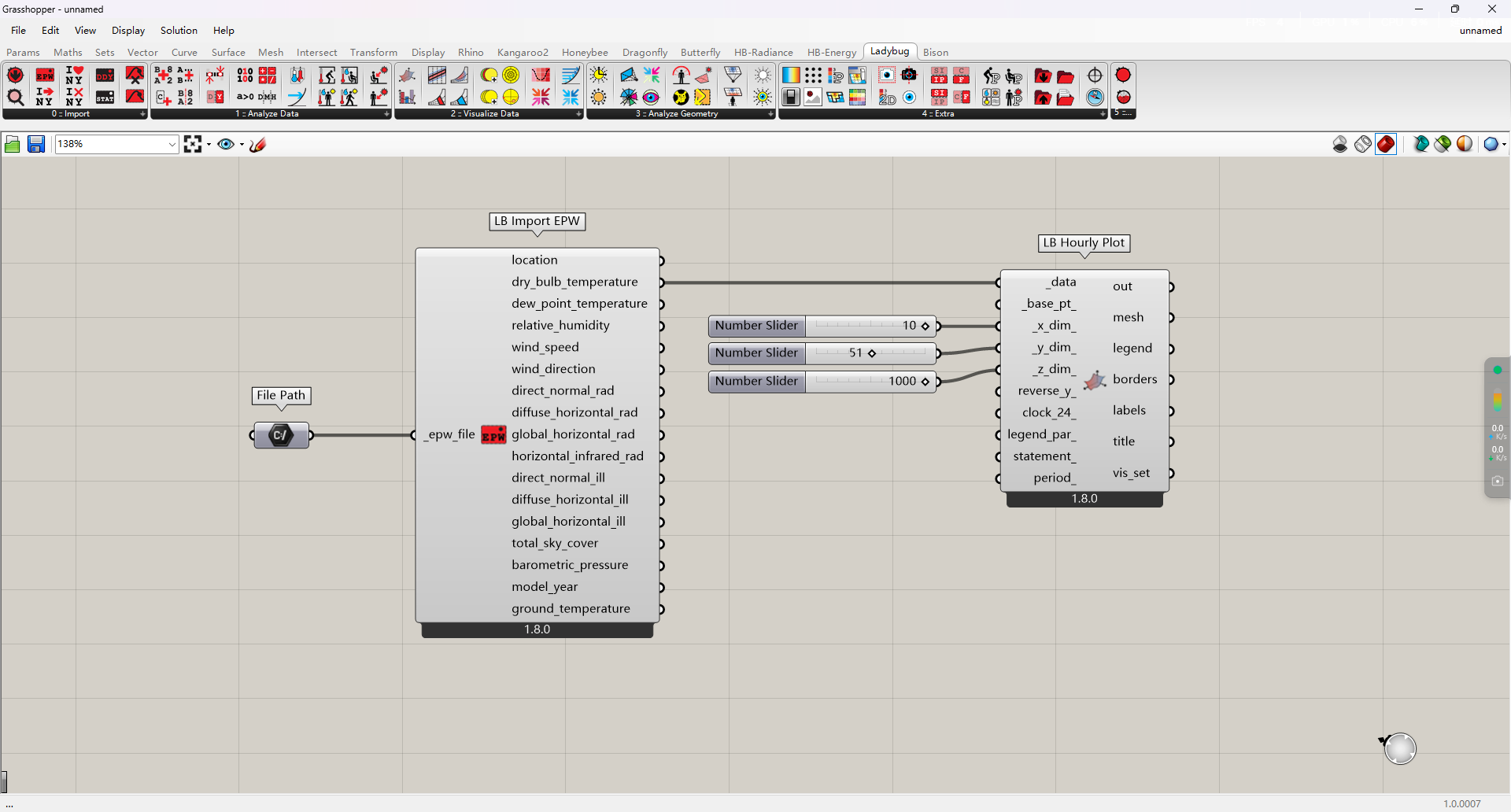Activate the sketch pencil tool
Image resolution: width=1511 pixels, height=812 pixels.
[x=258, y=144]
